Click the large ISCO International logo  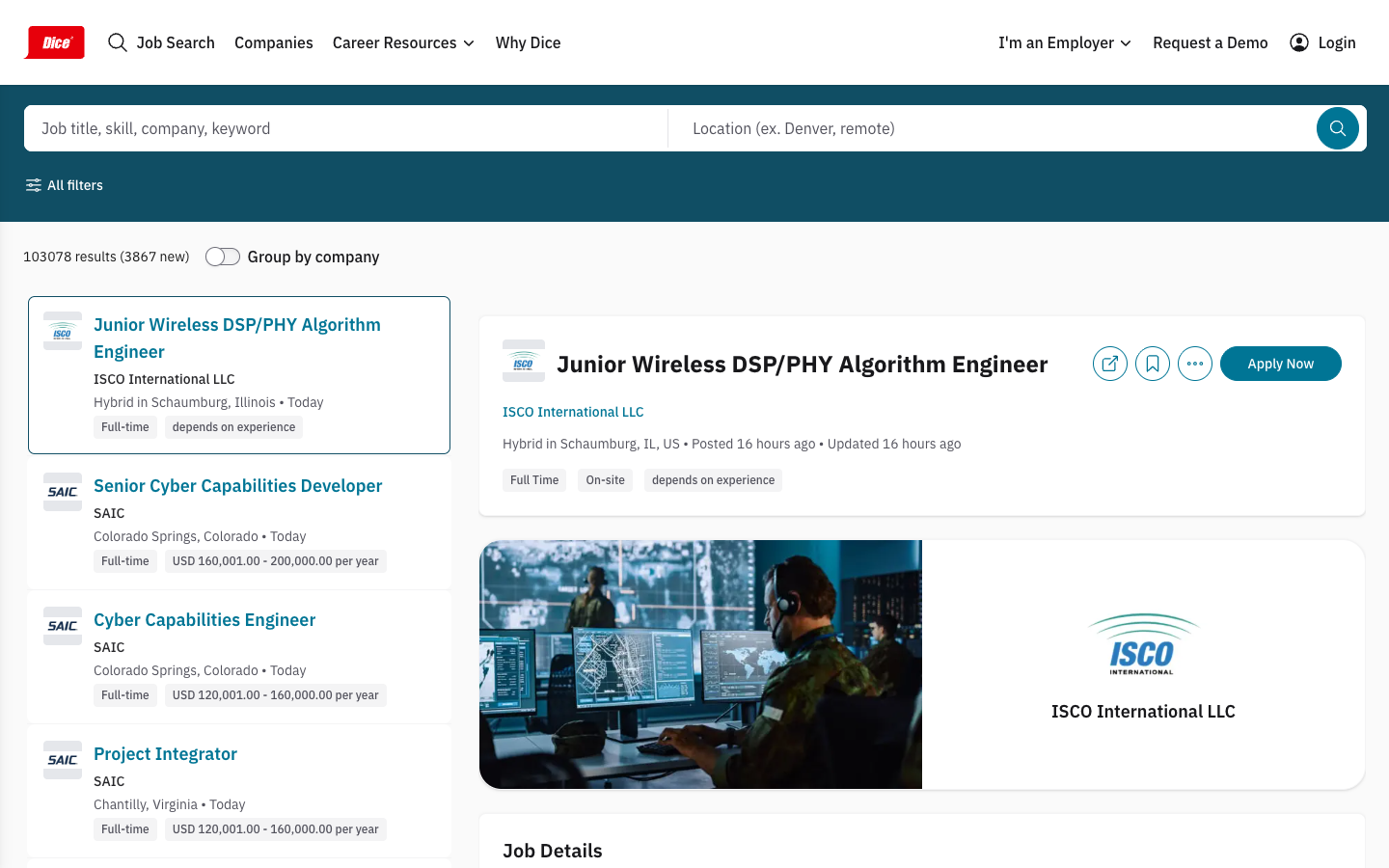click(x=1143, y=644)
